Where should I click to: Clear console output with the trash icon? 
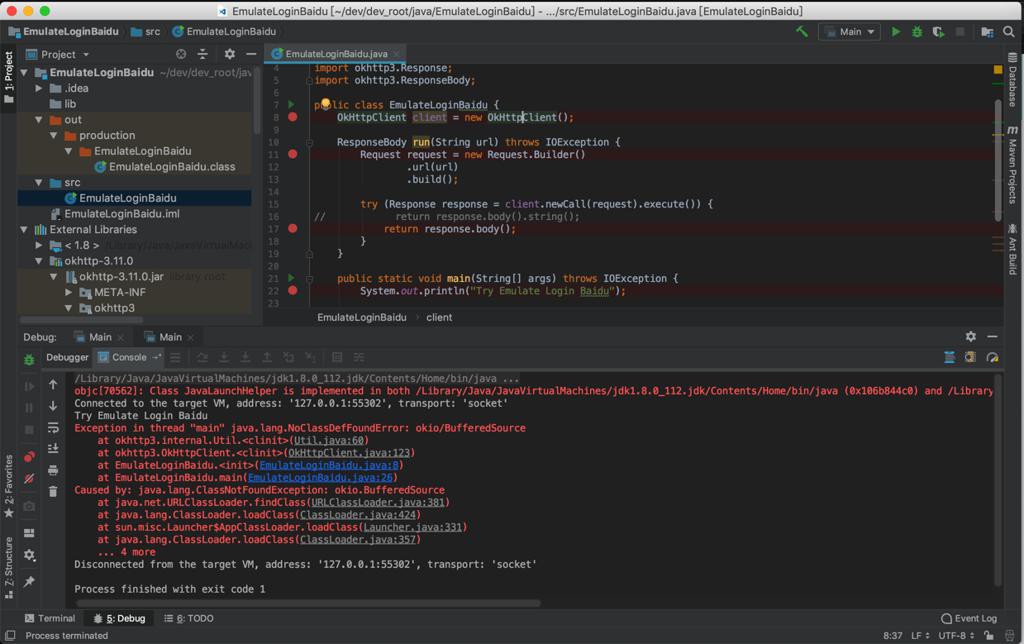[53, 491]
